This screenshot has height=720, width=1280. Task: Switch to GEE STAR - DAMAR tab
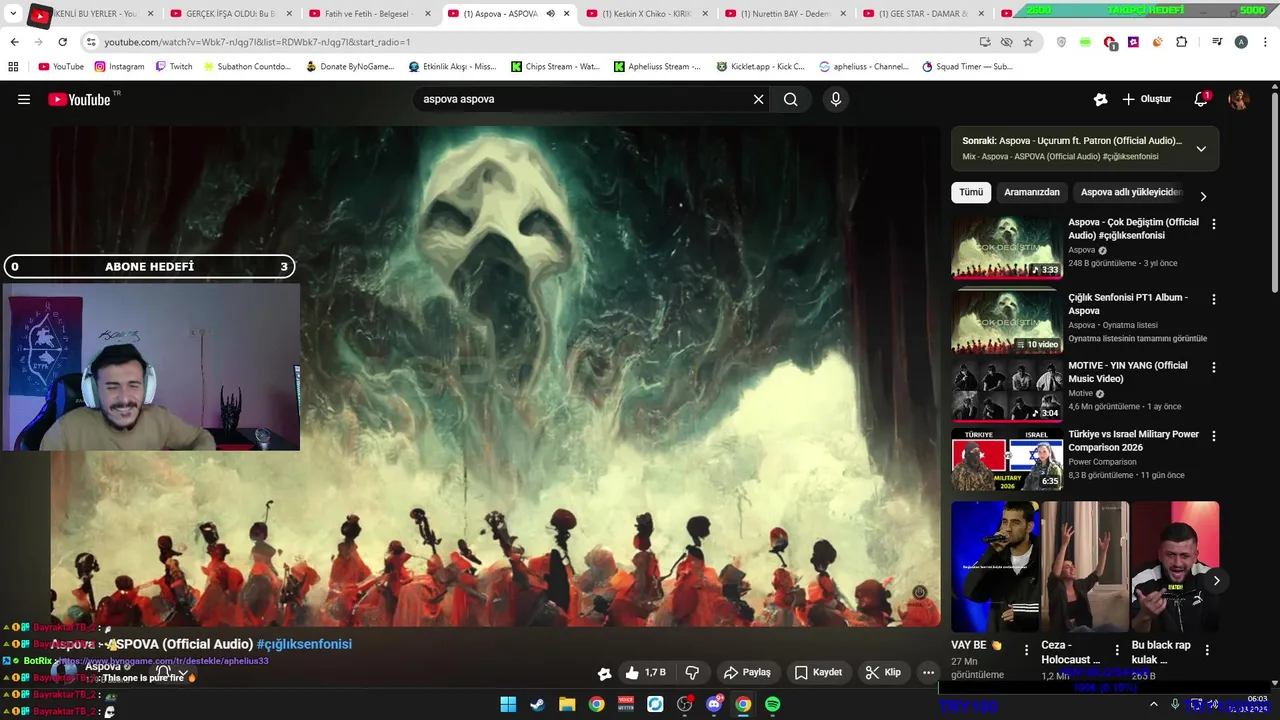pos(922,14)
